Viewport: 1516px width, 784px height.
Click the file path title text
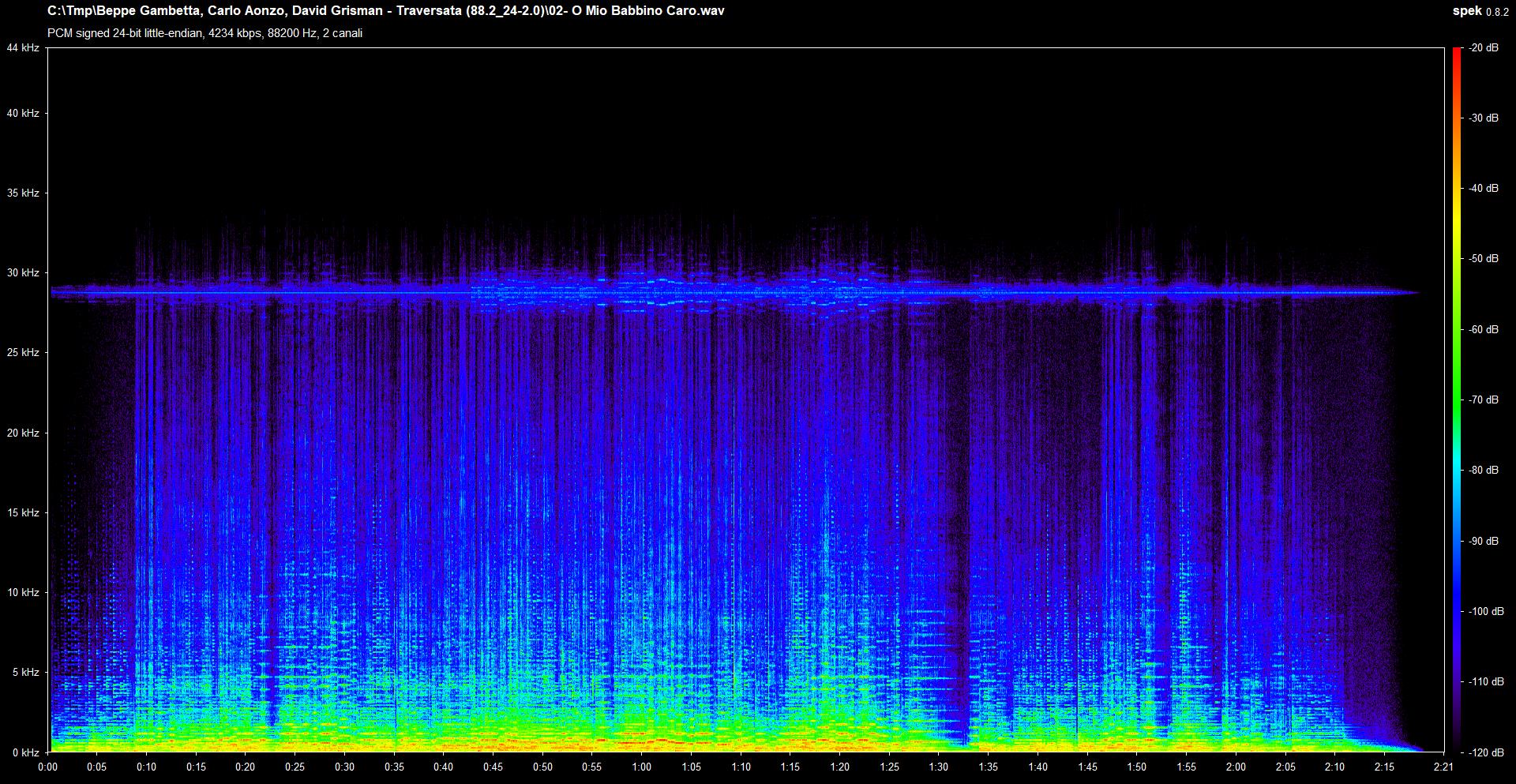[x=385, y=11]
